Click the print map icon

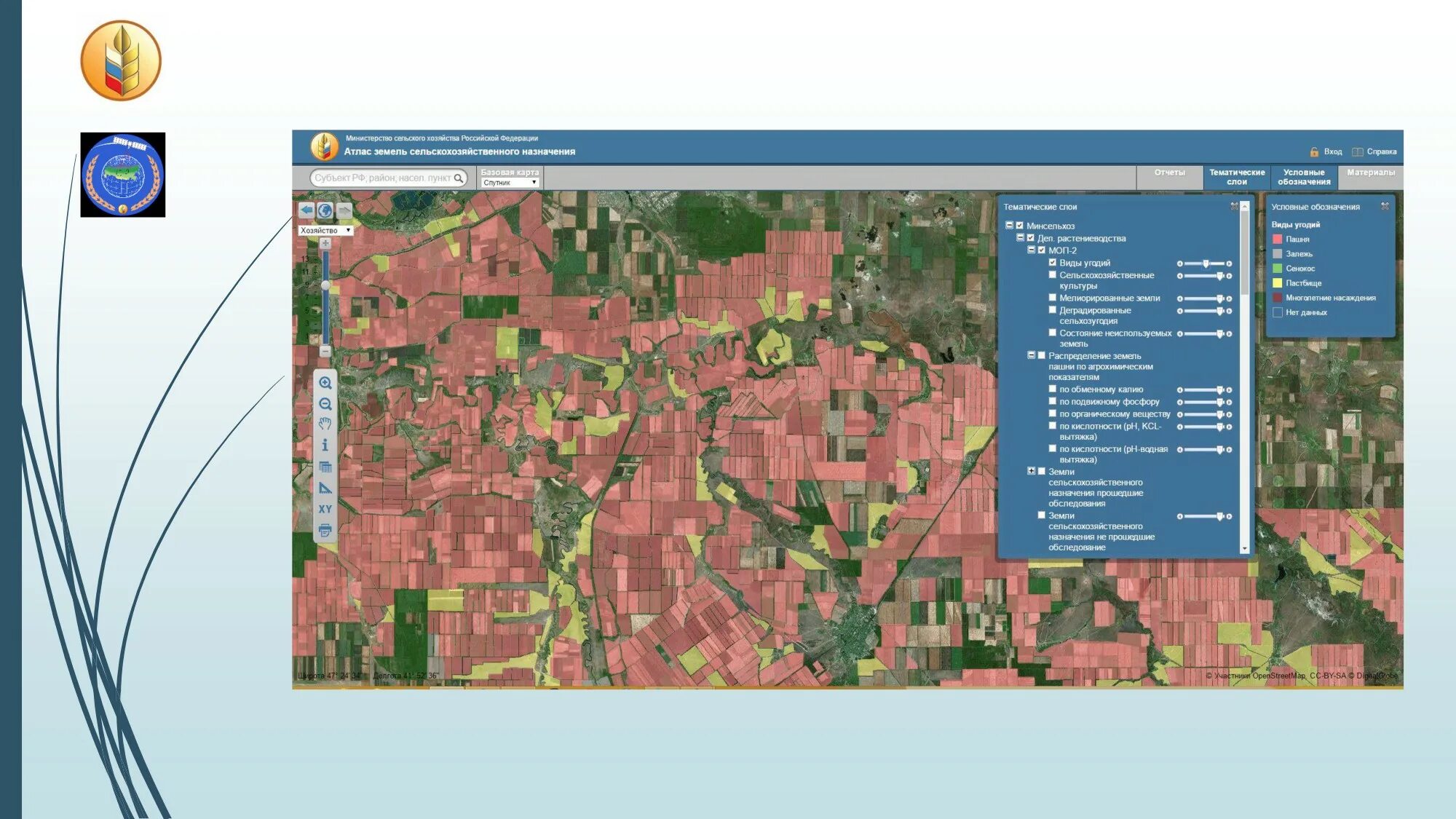coord(325,531)
